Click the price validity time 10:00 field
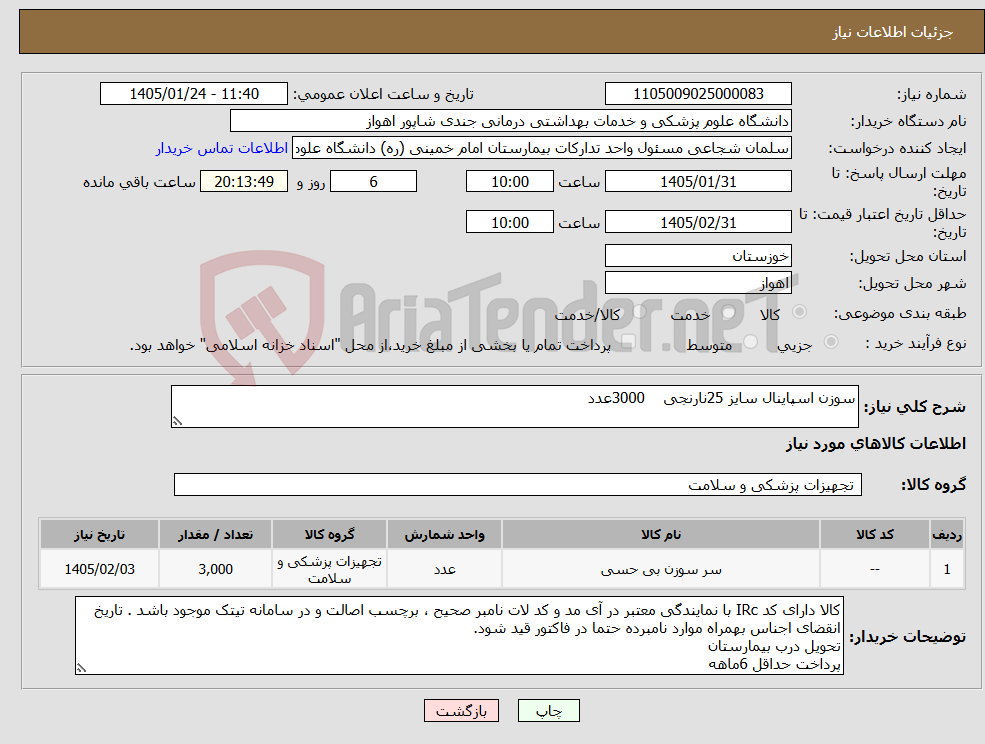Viewport: 985px width, 744px height. 509,222
